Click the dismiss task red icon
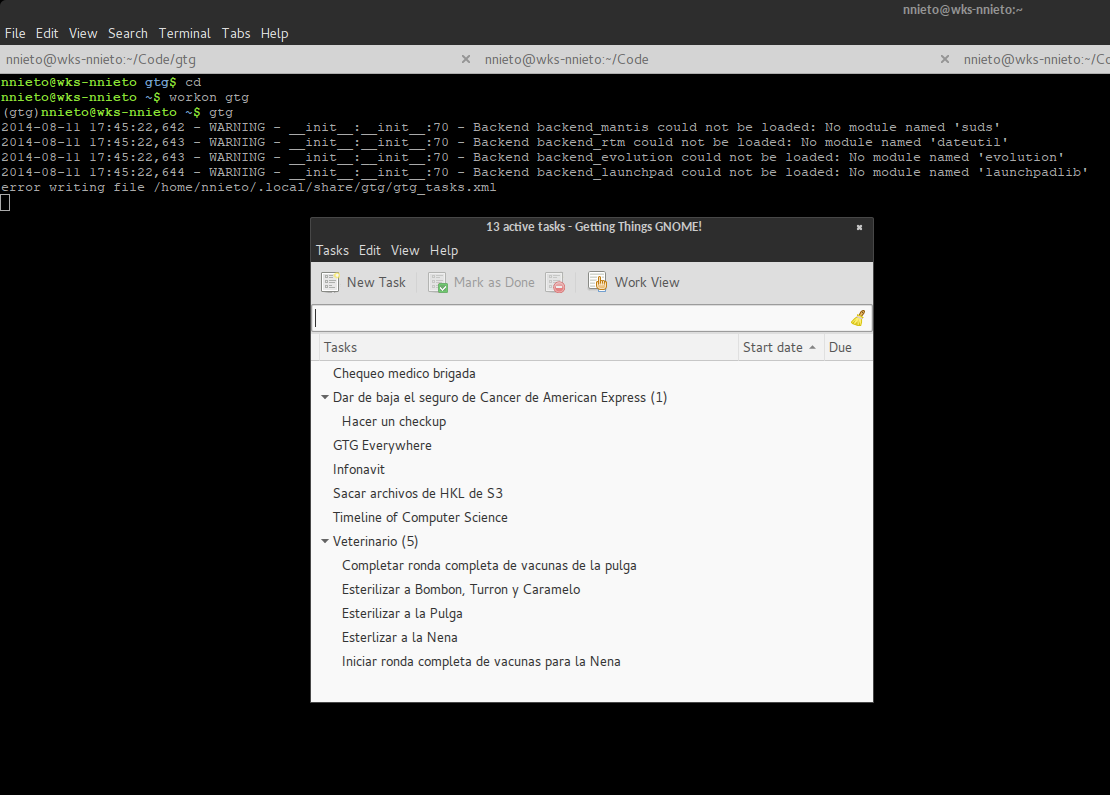Image resolution: width=1110 pixels, height=795 pixels. [x=555, y=282]
